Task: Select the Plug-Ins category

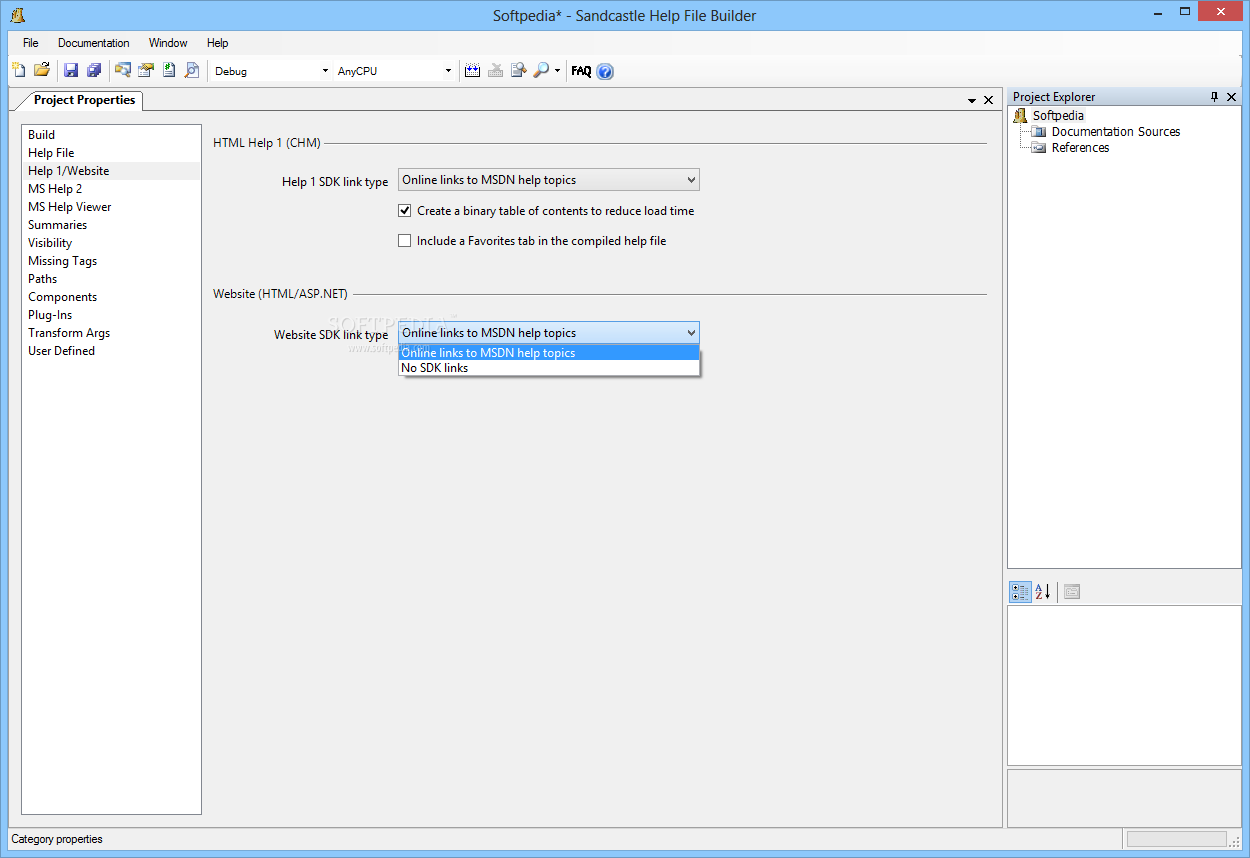Action: pyautogui.click(x=111, y=315)
